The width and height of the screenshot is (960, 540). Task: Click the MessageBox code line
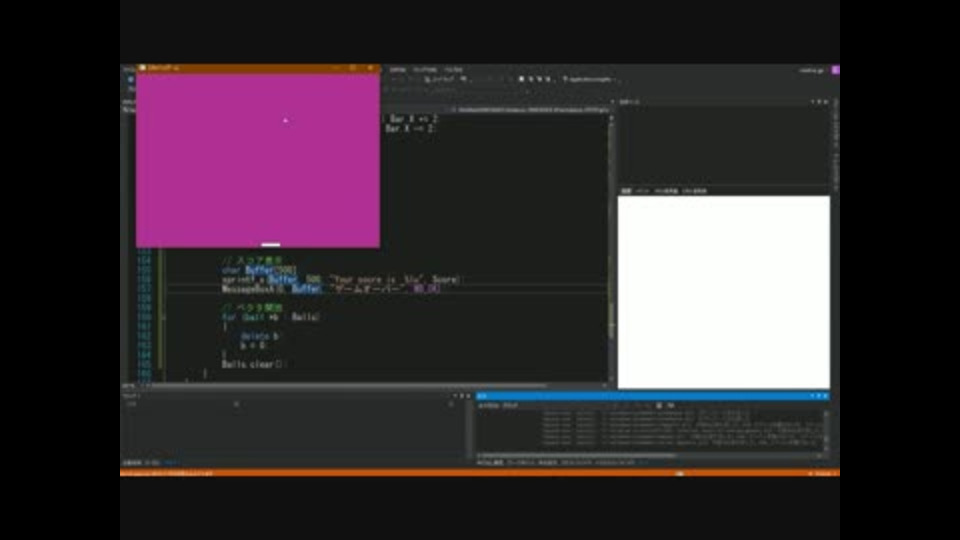[331, 288]
